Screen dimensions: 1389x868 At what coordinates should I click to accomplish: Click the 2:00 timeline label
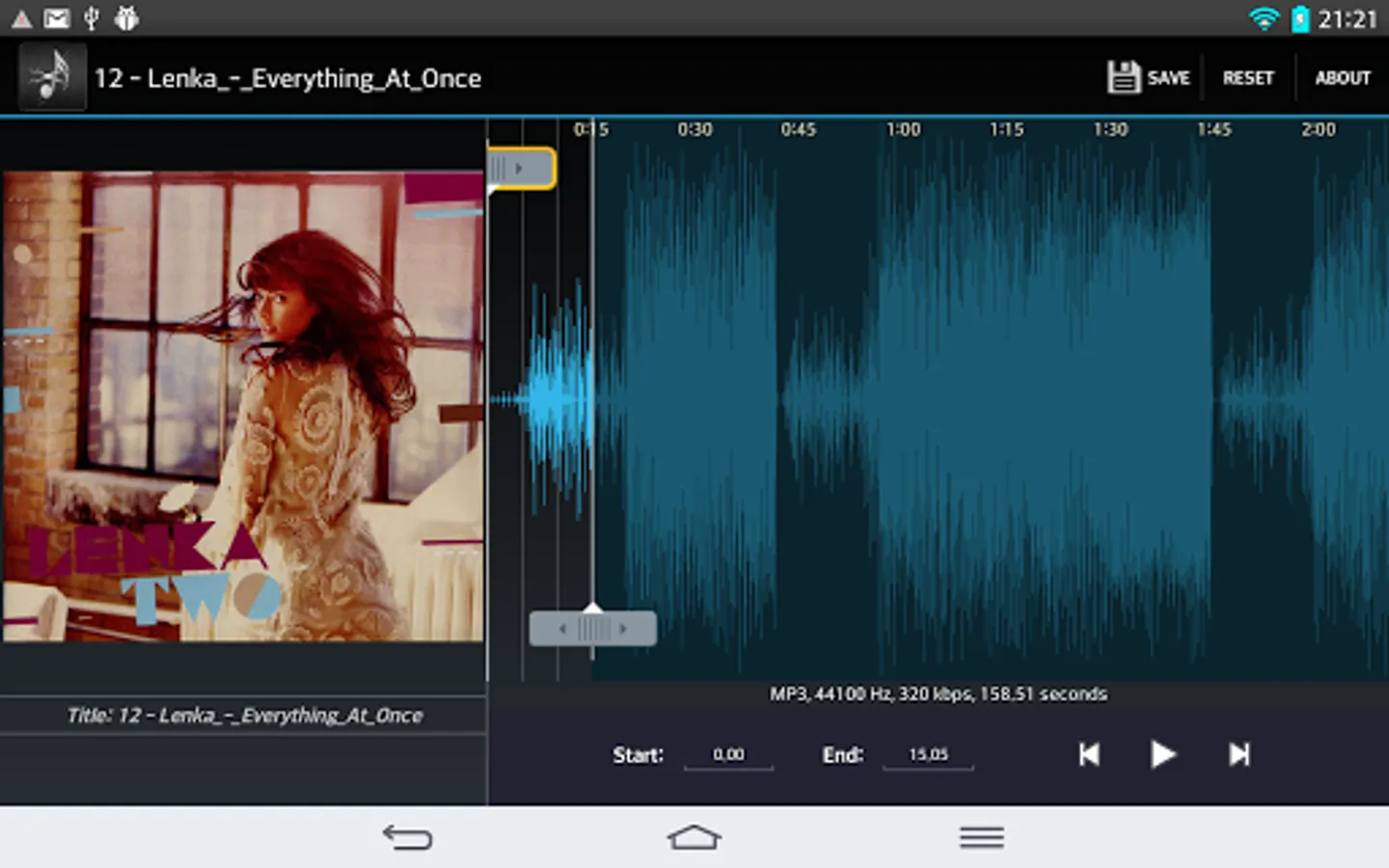1319,129
